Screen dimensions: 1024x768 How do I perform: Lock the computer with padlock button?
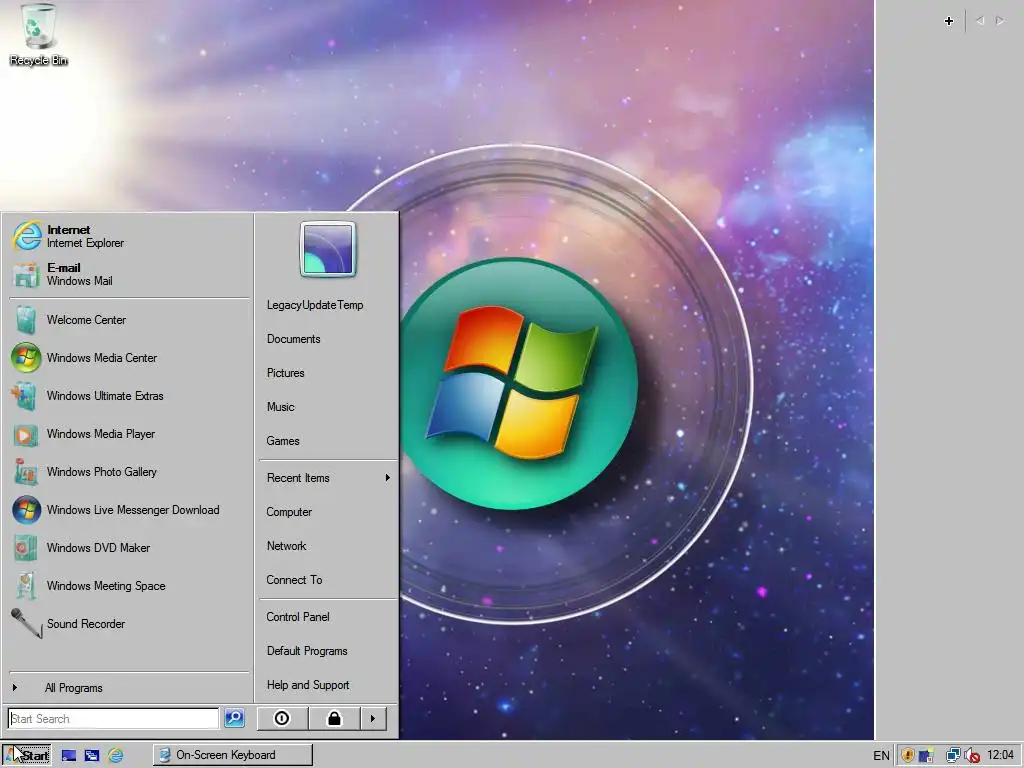334,718
